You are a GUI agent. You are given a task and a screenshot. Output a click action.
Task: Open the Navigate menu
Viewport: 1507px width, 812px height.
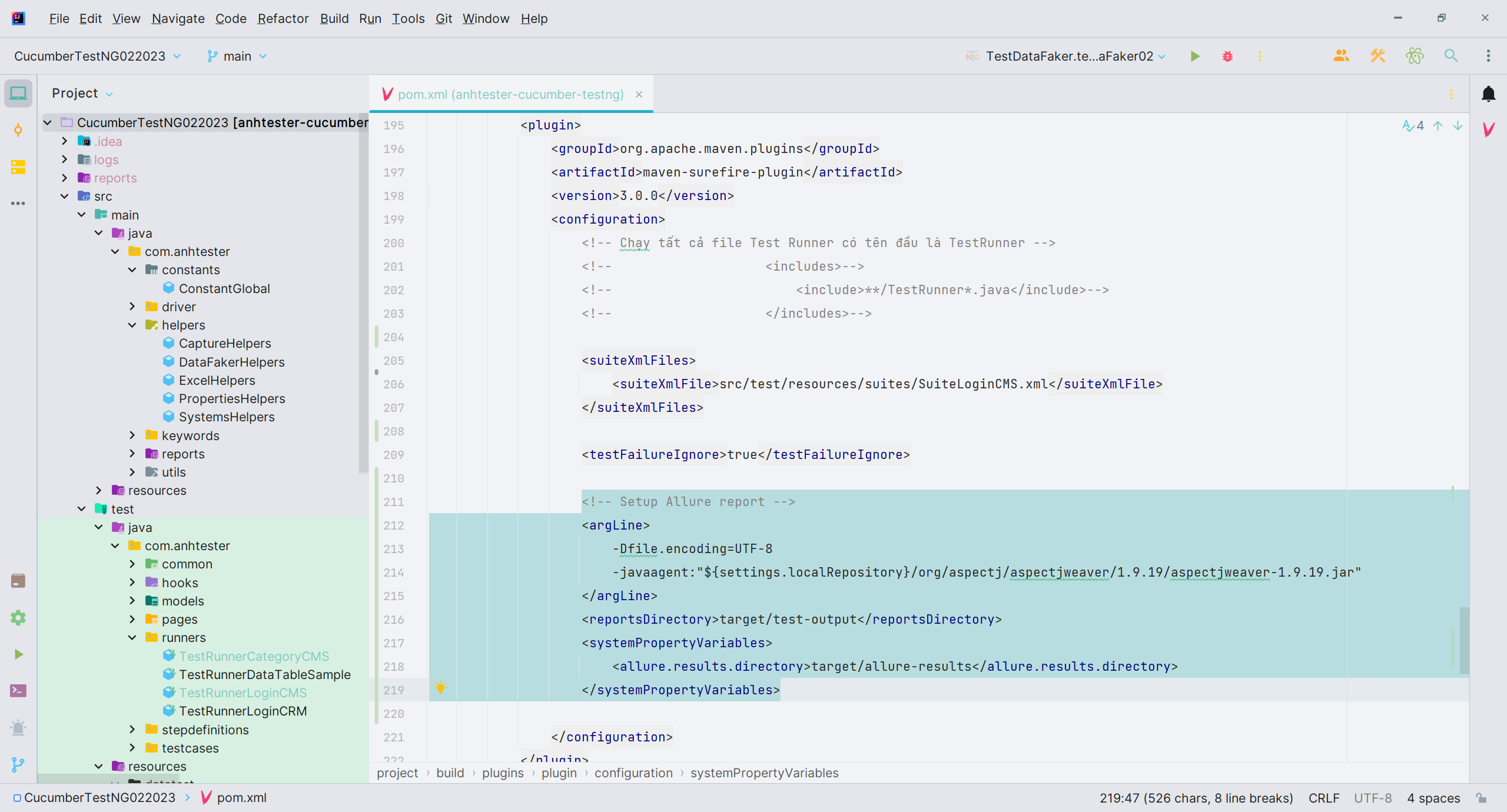click(178, 18)
